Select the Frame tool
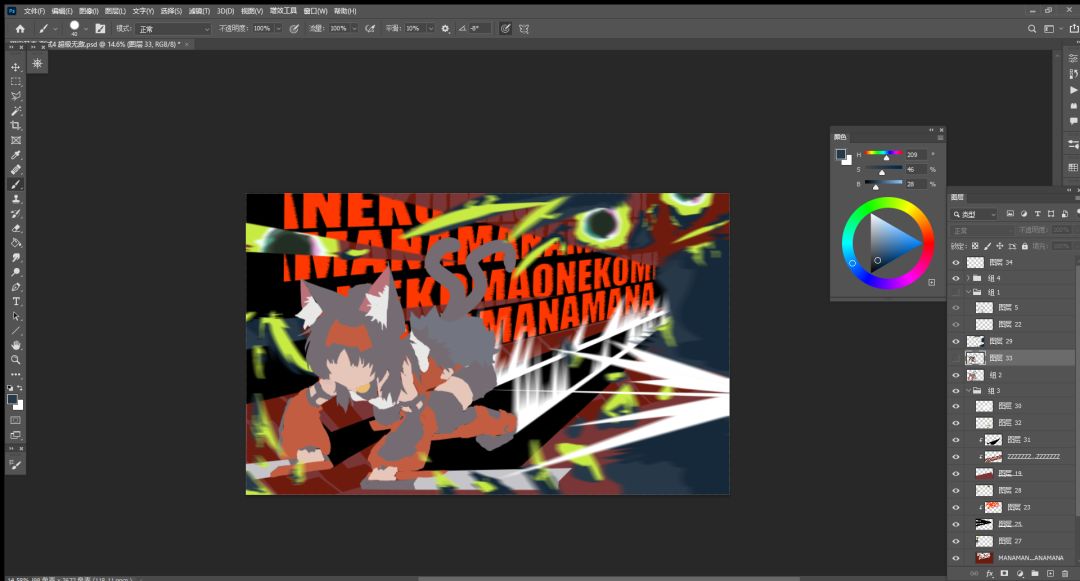Image resolution: width=1080 pixels, height=581 pixels. coord(16,140)
